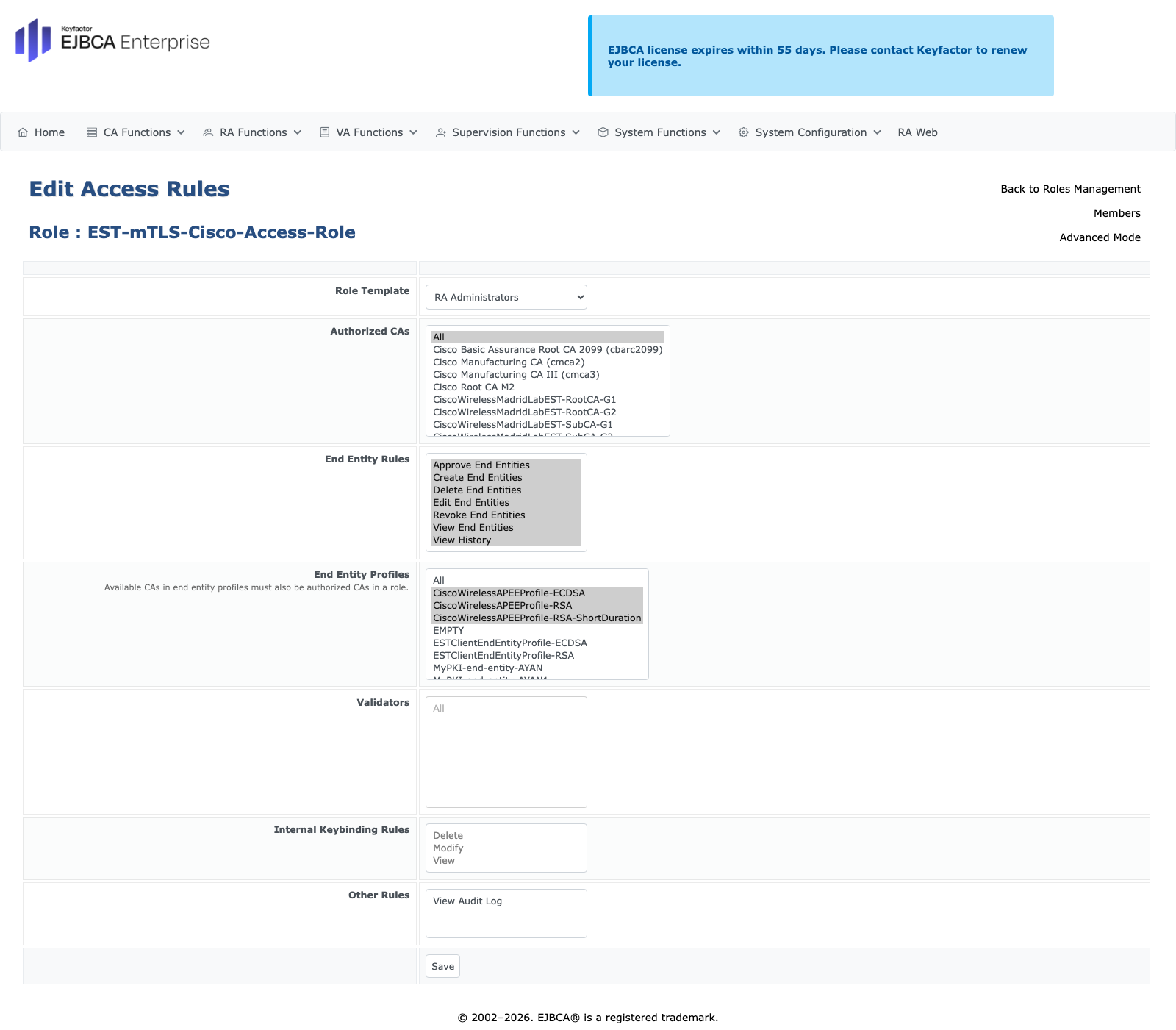1176x1030 pixels.
Task: Click the license expiry notice text
Action: click(x=817, y=56)
